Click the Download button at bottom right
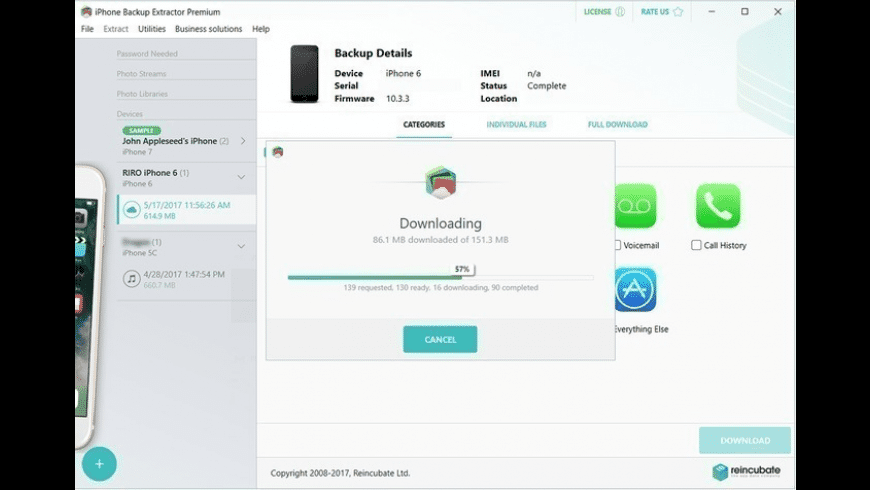Screen dimensions: 870x490 (745, 440)
